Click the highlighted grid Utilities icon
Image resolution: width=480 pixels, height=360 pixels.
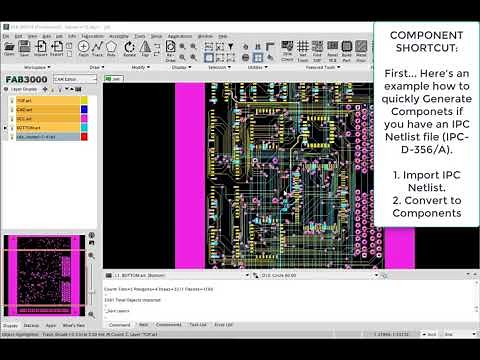(x=258, y=58)
